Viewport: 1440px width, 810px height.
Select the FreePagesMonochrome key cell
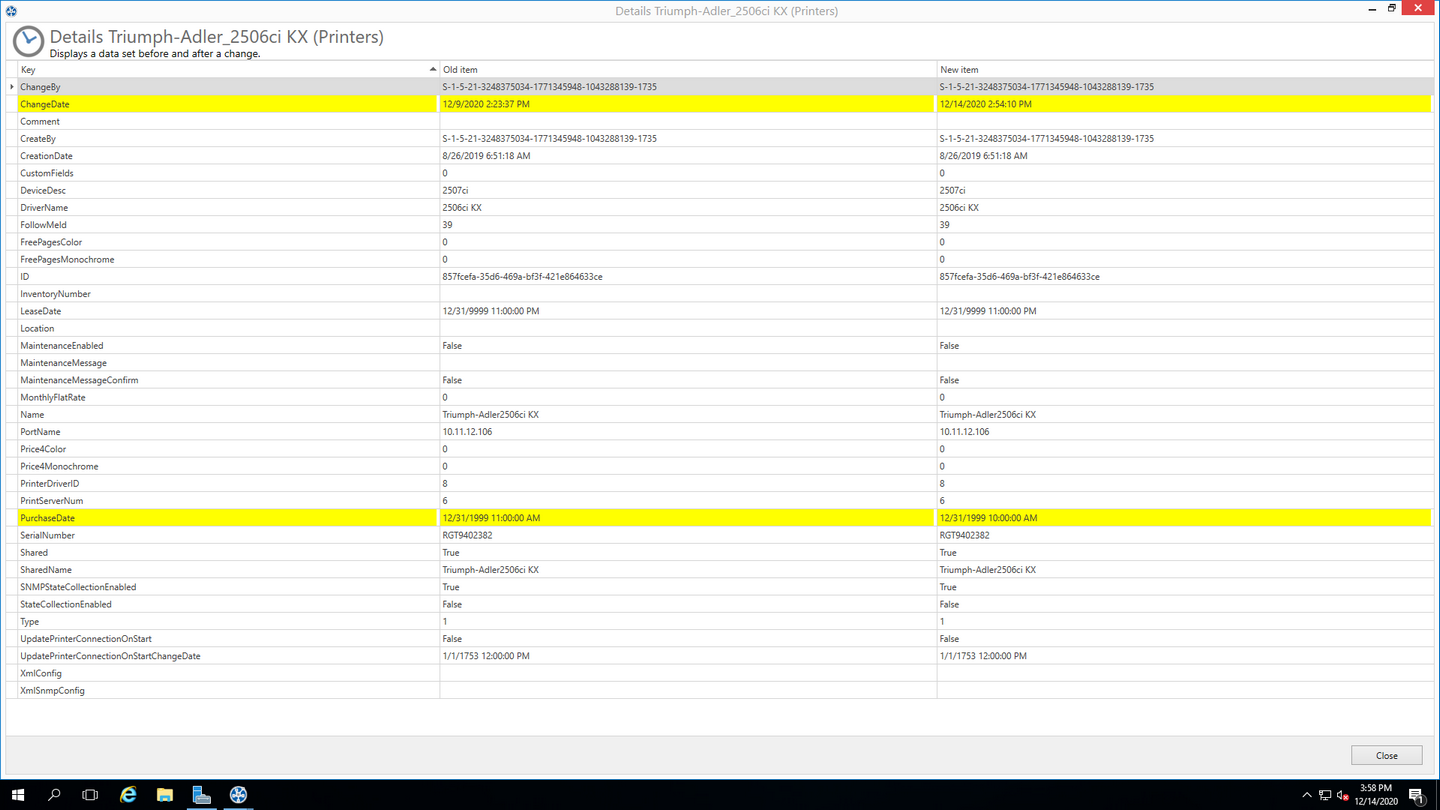click(x=228, y=259)
